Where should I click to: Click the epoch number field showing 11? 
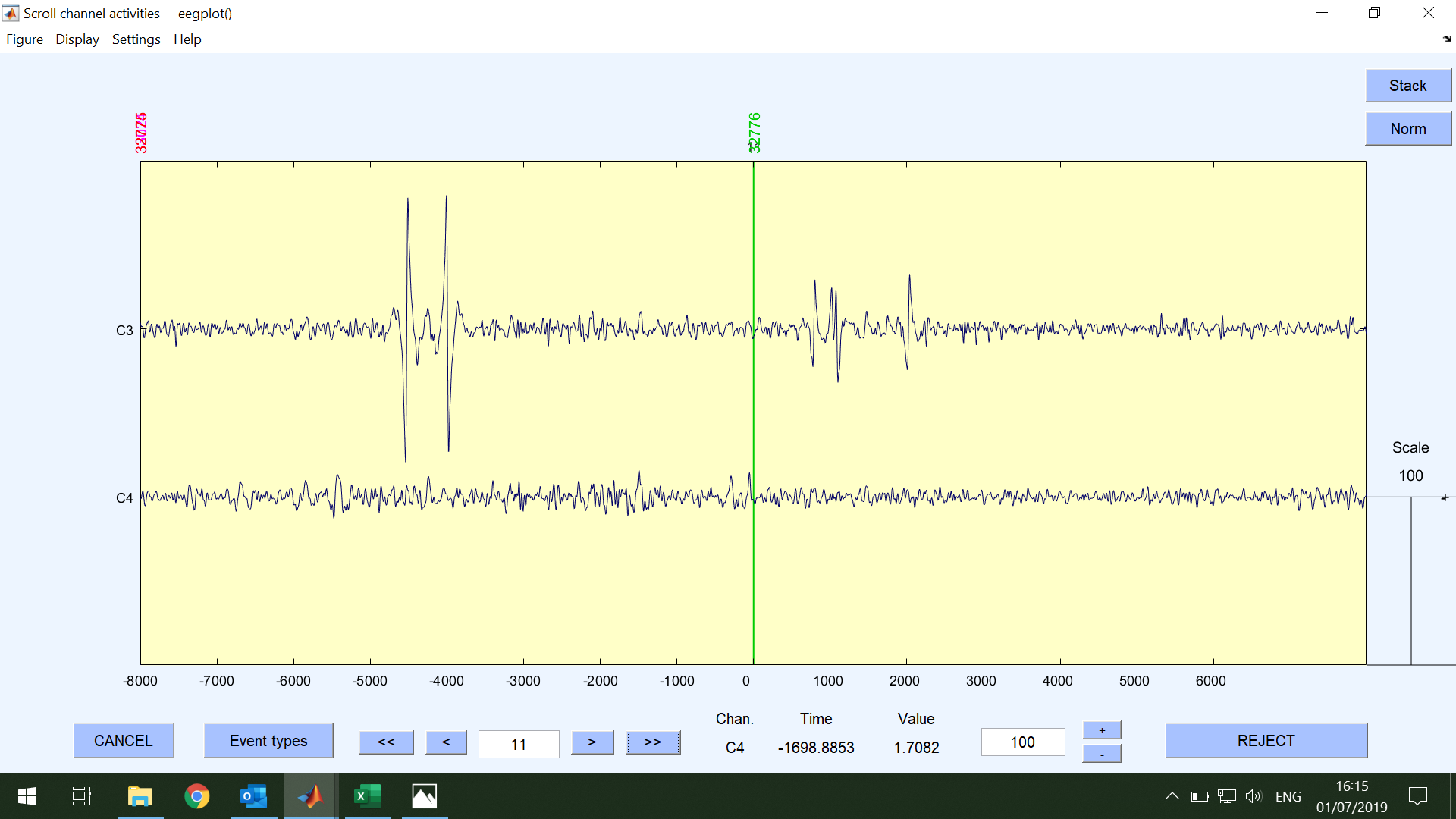(519, 744)
